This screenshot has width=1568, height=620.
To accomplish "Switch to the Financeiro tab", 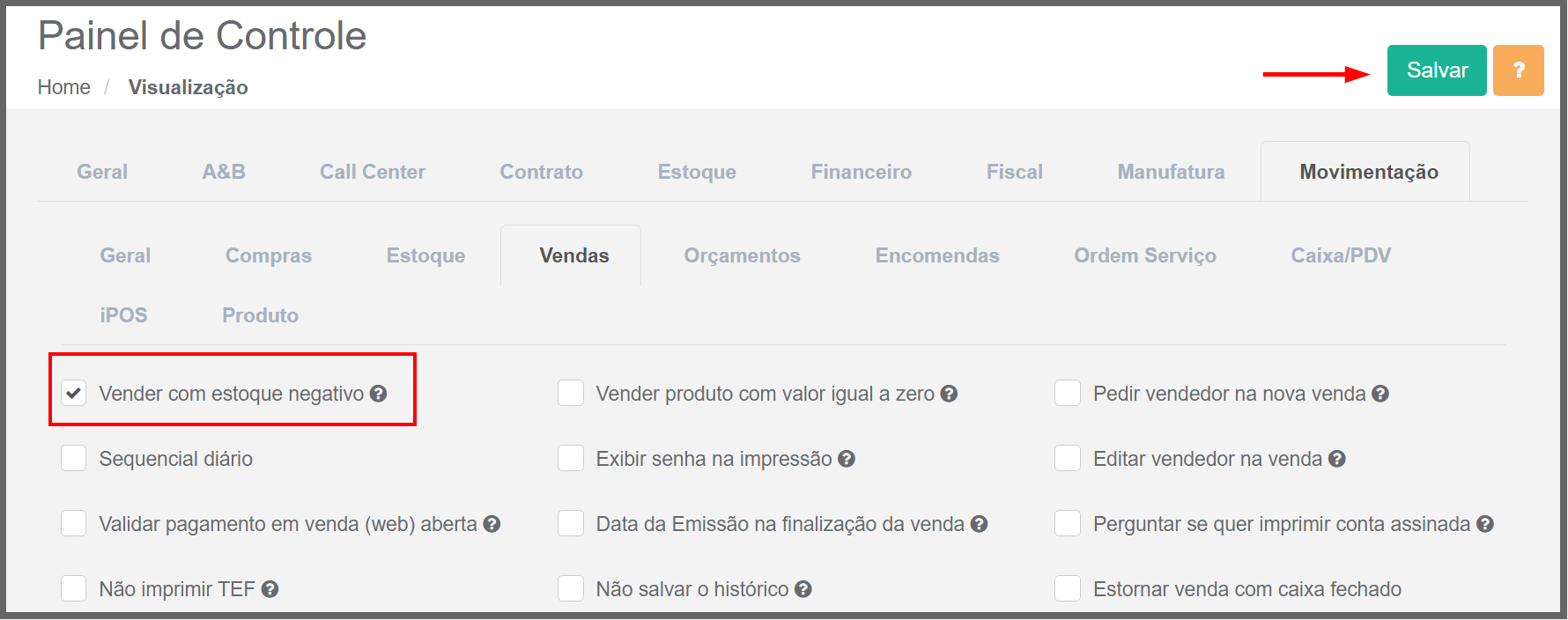I will pyautogui.click(x=862, y=172).
